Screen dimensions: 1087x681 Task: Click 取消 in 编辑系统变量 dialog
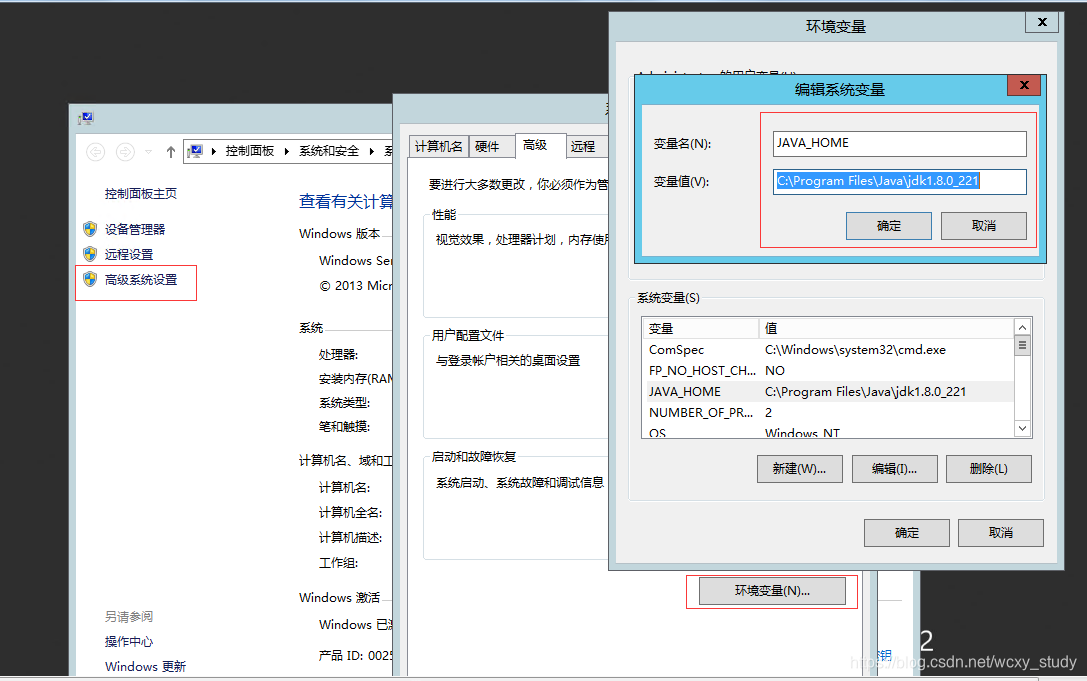click(984, 226)
